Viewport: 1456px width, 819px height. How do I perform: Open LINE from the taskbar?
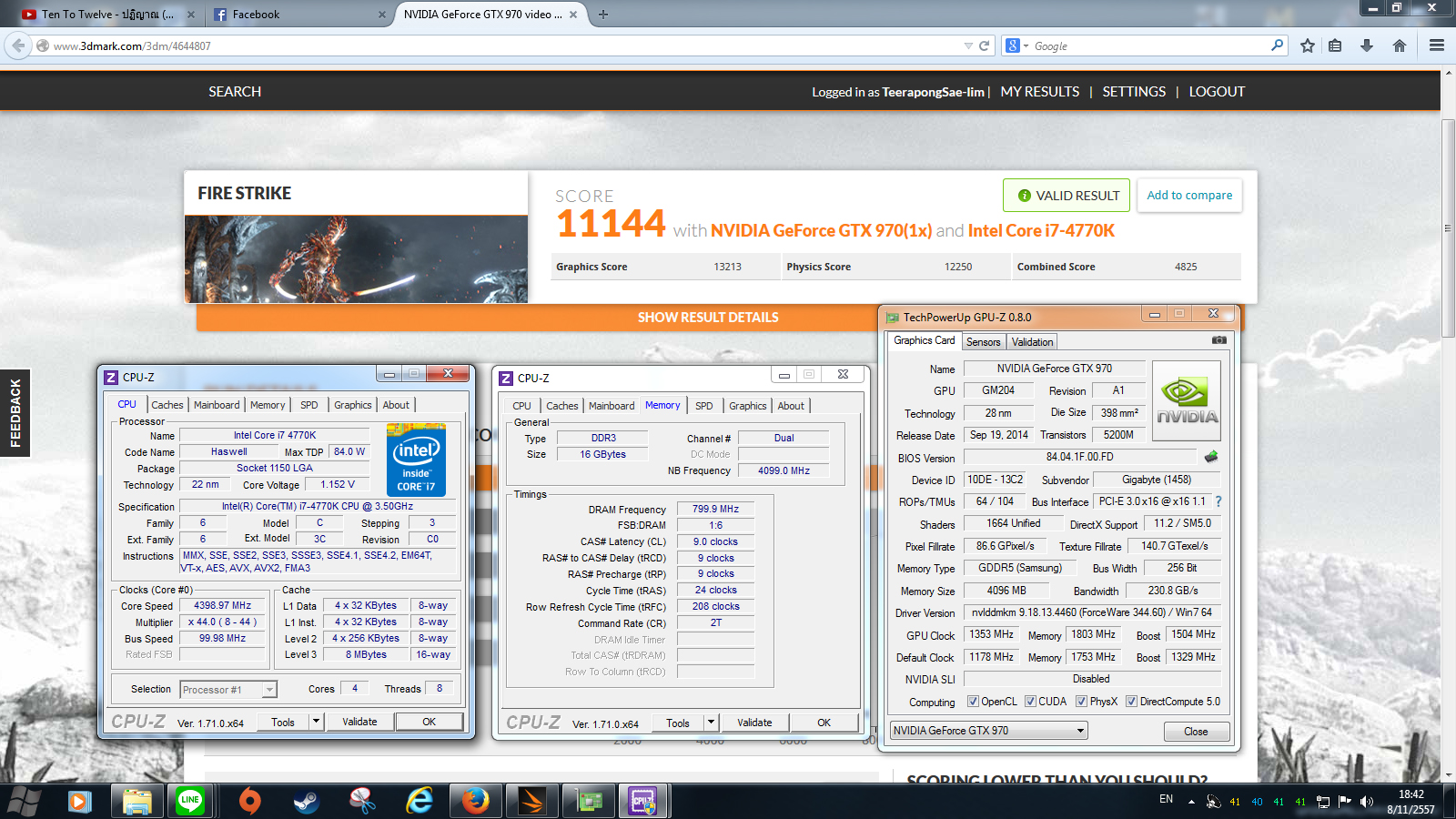[x=190, y=801]
